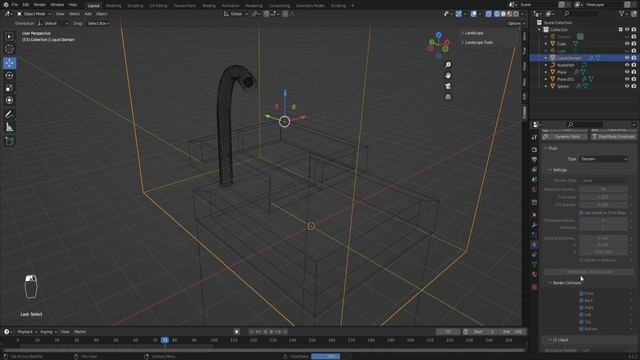Open the Keying popover in timeline
The height and width of the screenshot is (360, 640).
[48, 332]
